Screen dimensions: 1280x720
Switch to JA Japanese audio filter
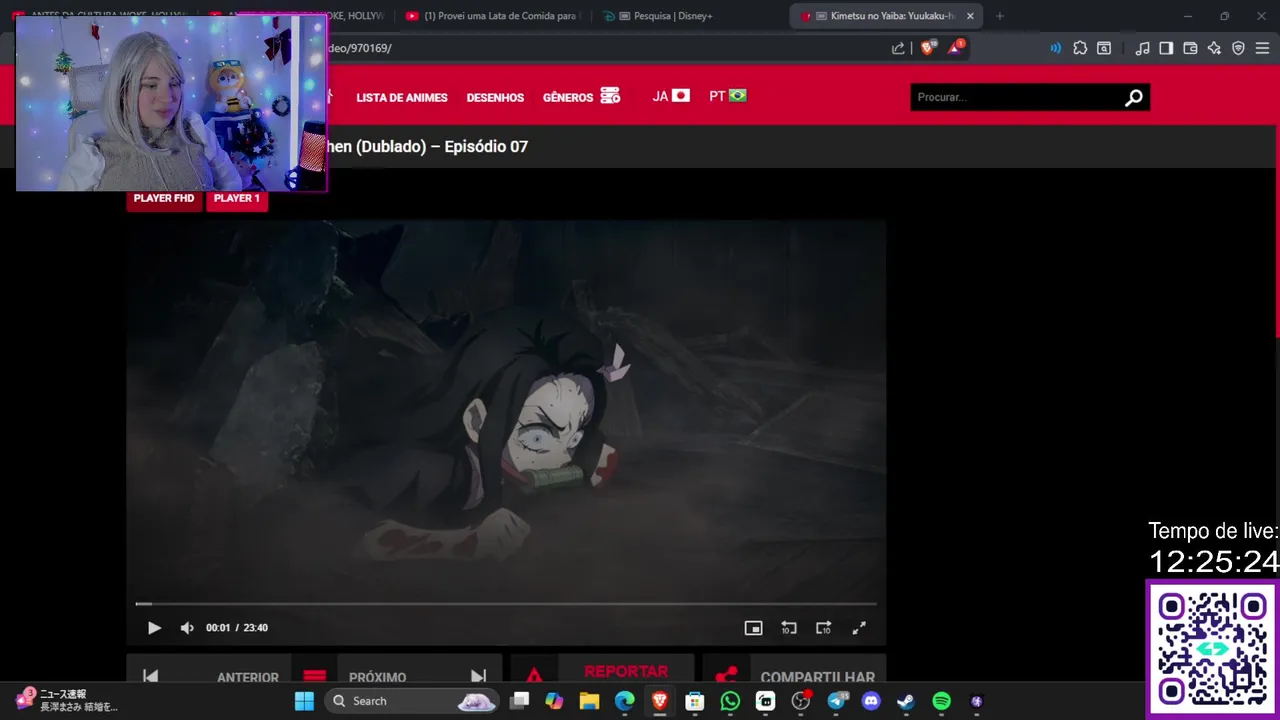671,96
